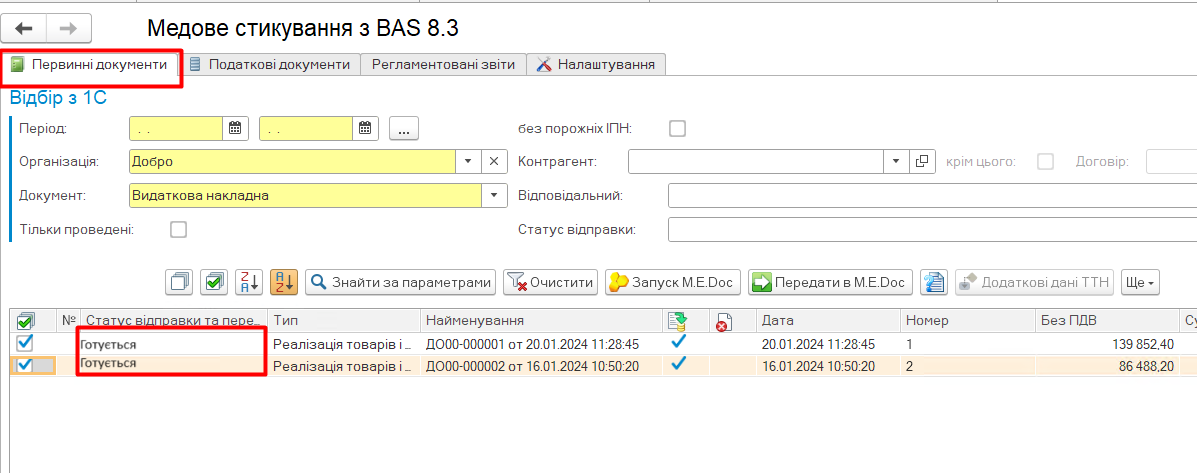Viewport: 1197px width, 473px height.
Task: Open calendar for period end date
Action: pyautogui.click(x=366, y=128)
